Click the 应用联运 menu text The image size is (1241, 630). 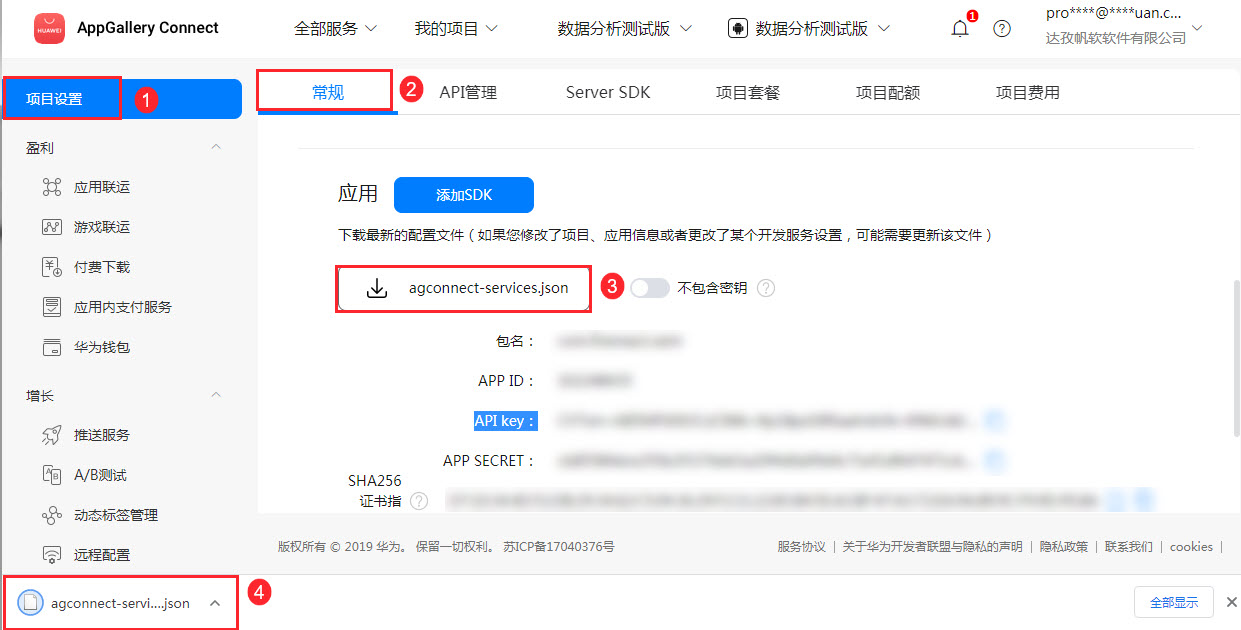(102, 187)
